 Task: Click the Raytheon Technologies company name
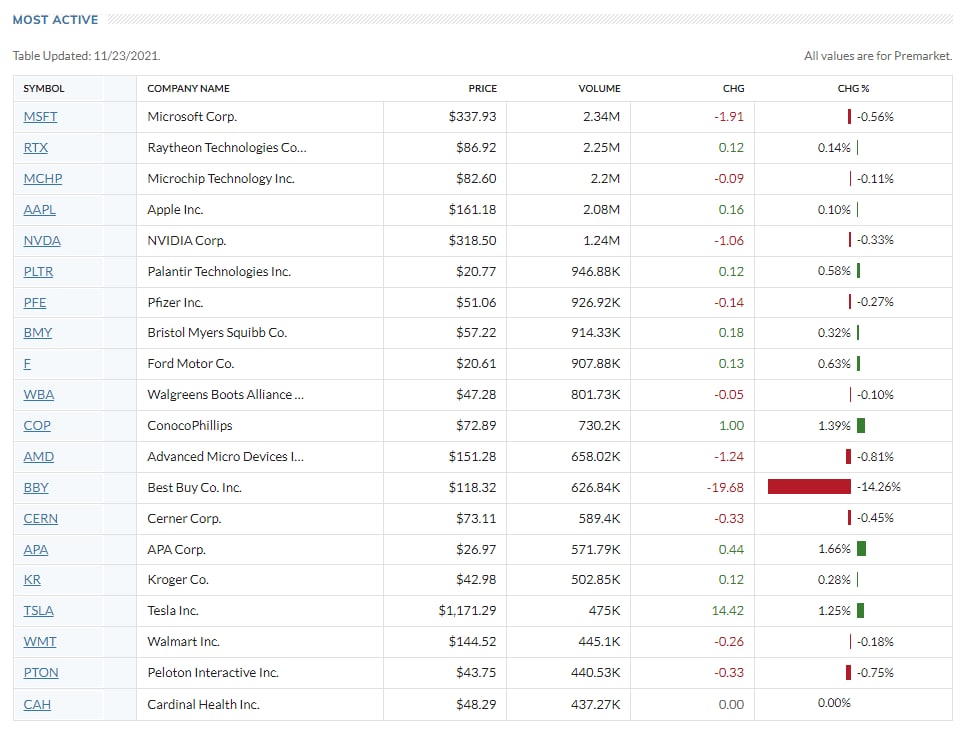point(227,148)
